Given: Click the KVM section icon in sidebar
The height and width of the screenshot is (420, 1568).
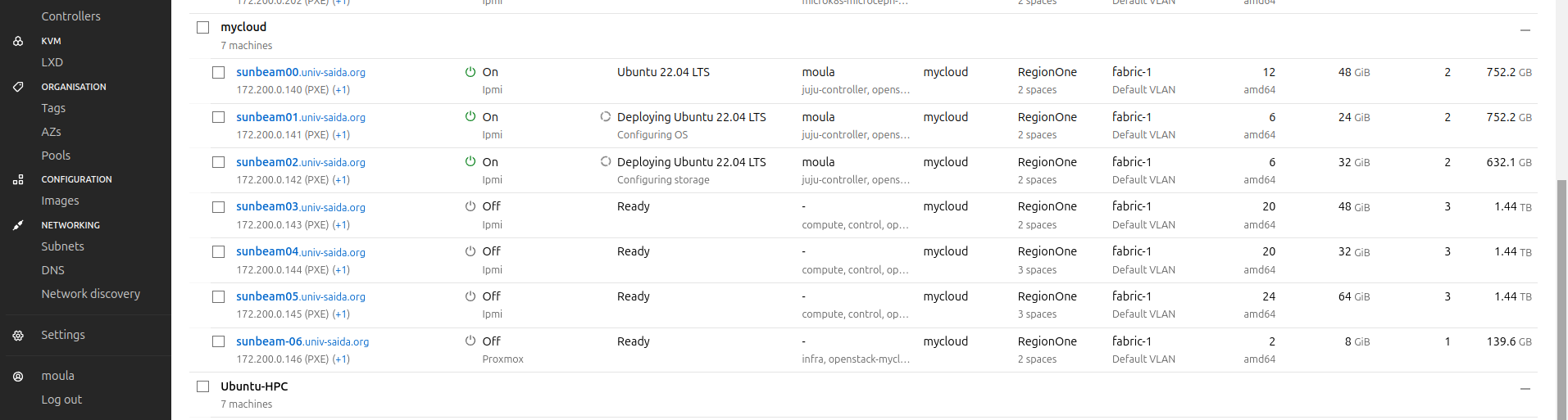Looking at the screenshot, I should coord(18,41).
